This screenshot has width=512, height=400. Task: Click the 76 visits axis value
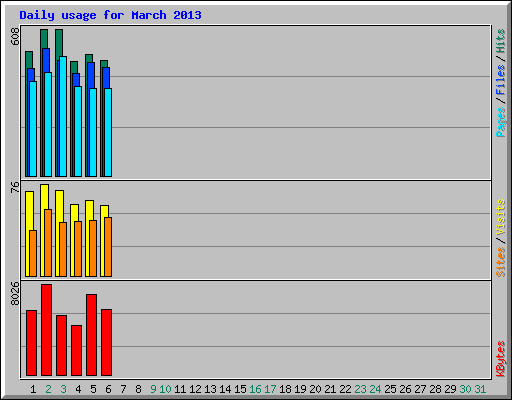[15, 187]
